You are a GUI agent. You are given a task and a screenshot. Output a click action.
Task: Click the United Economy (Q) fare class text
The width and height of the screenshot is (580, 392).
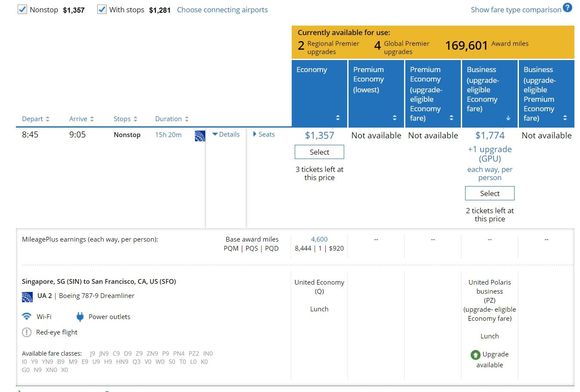pos(319,287)
